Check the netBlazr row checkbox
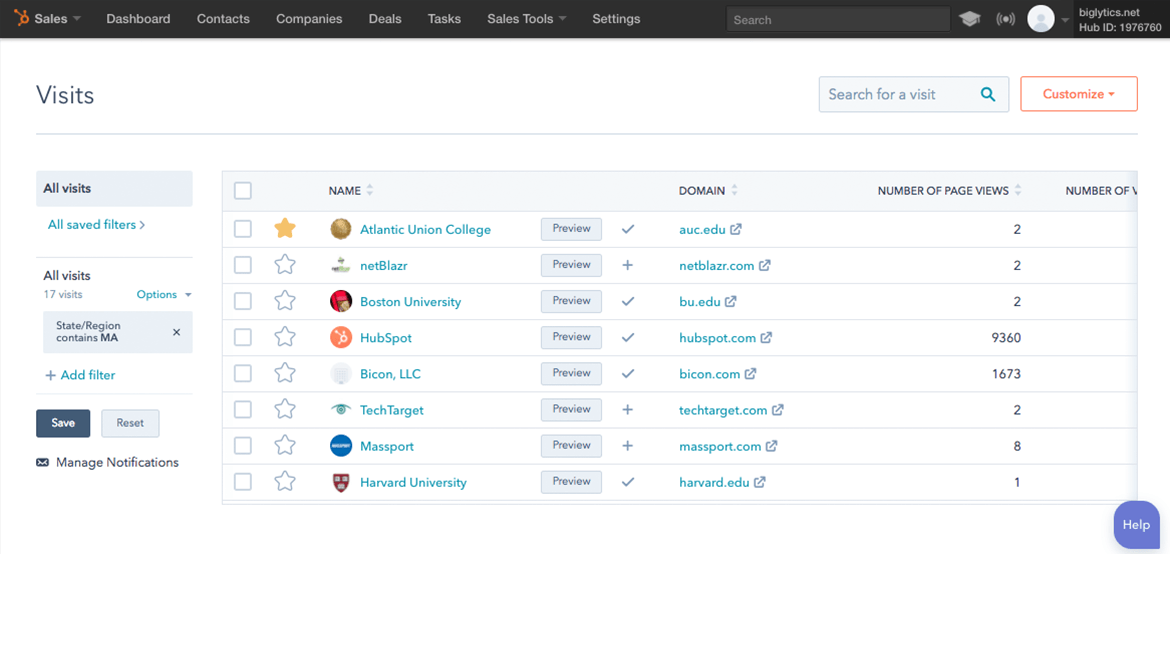This screenshot has width=1170, height=658. [243, 265]
